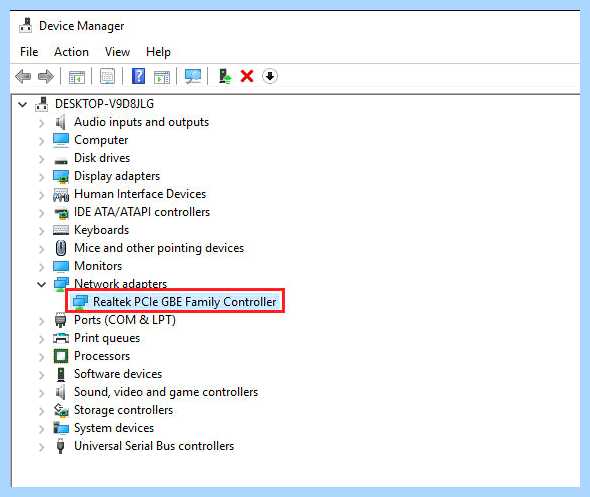Expand the Print queues category

click(41, 339)
